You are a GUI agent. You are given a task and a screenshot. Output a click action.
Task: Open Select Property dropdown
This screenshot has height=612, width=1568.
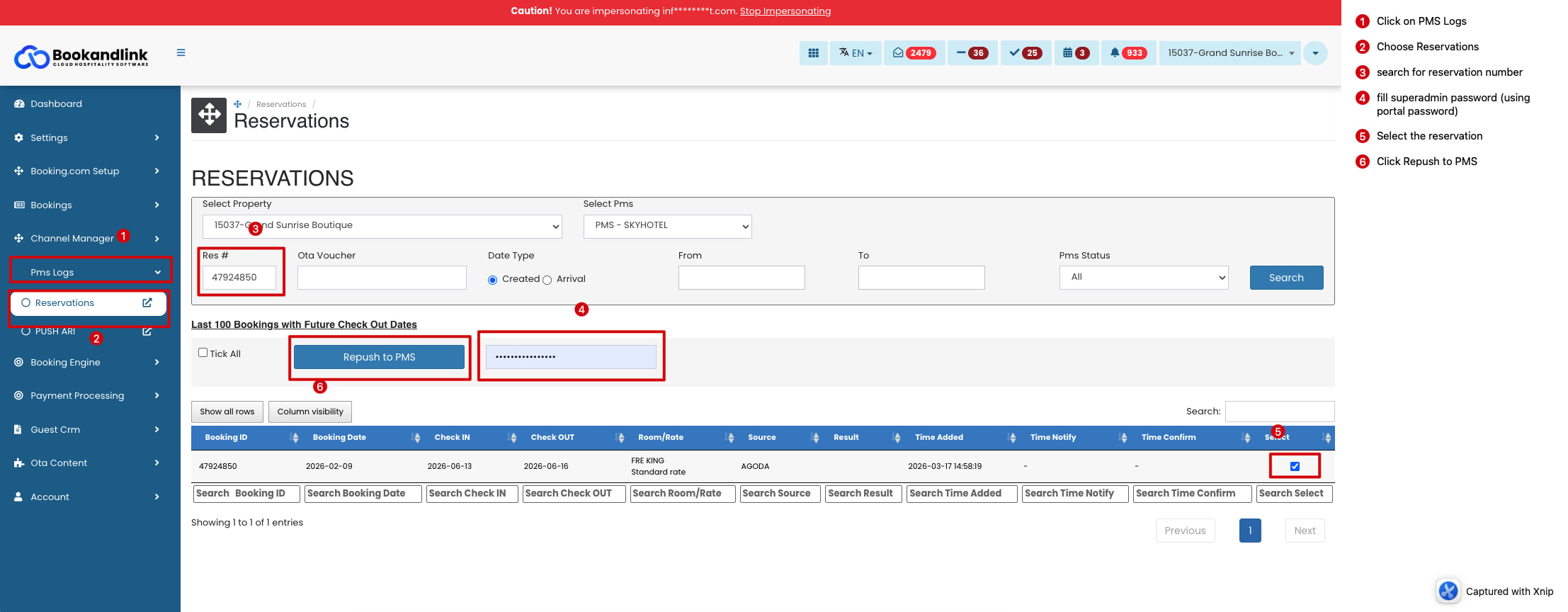click(382, 226)
